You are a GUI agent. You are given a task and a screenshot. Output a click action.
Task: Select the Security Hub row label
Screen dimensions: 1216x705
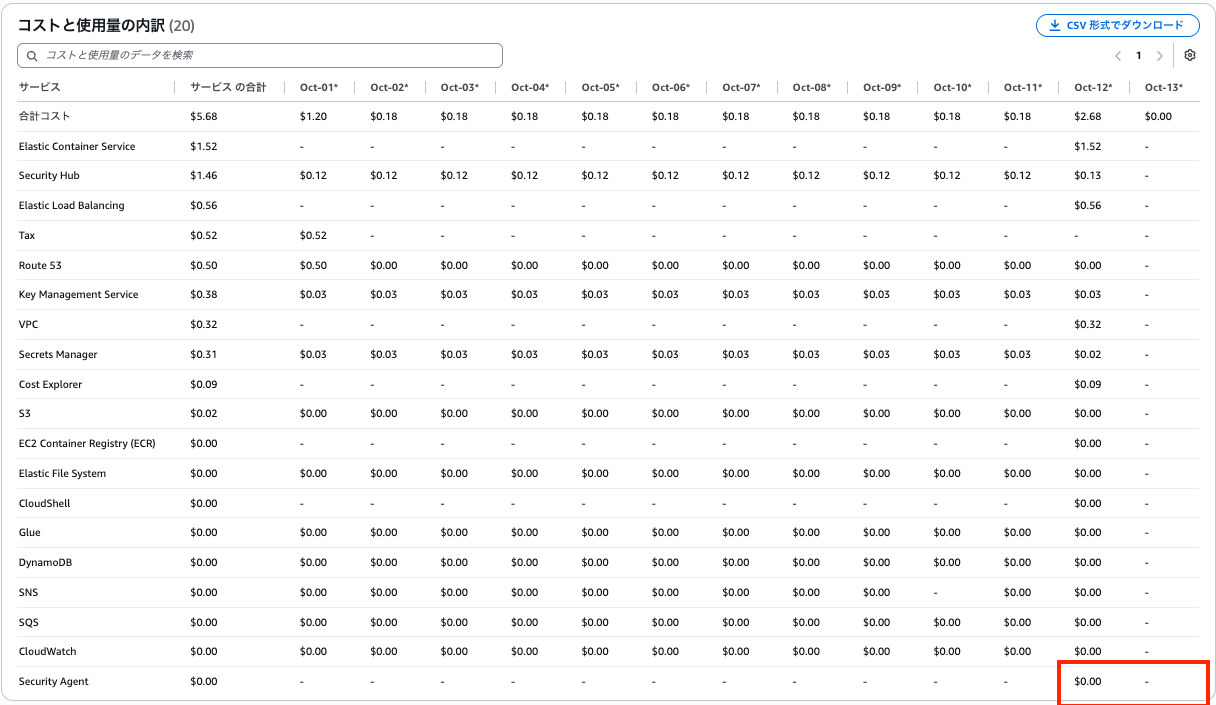(49, 176)
